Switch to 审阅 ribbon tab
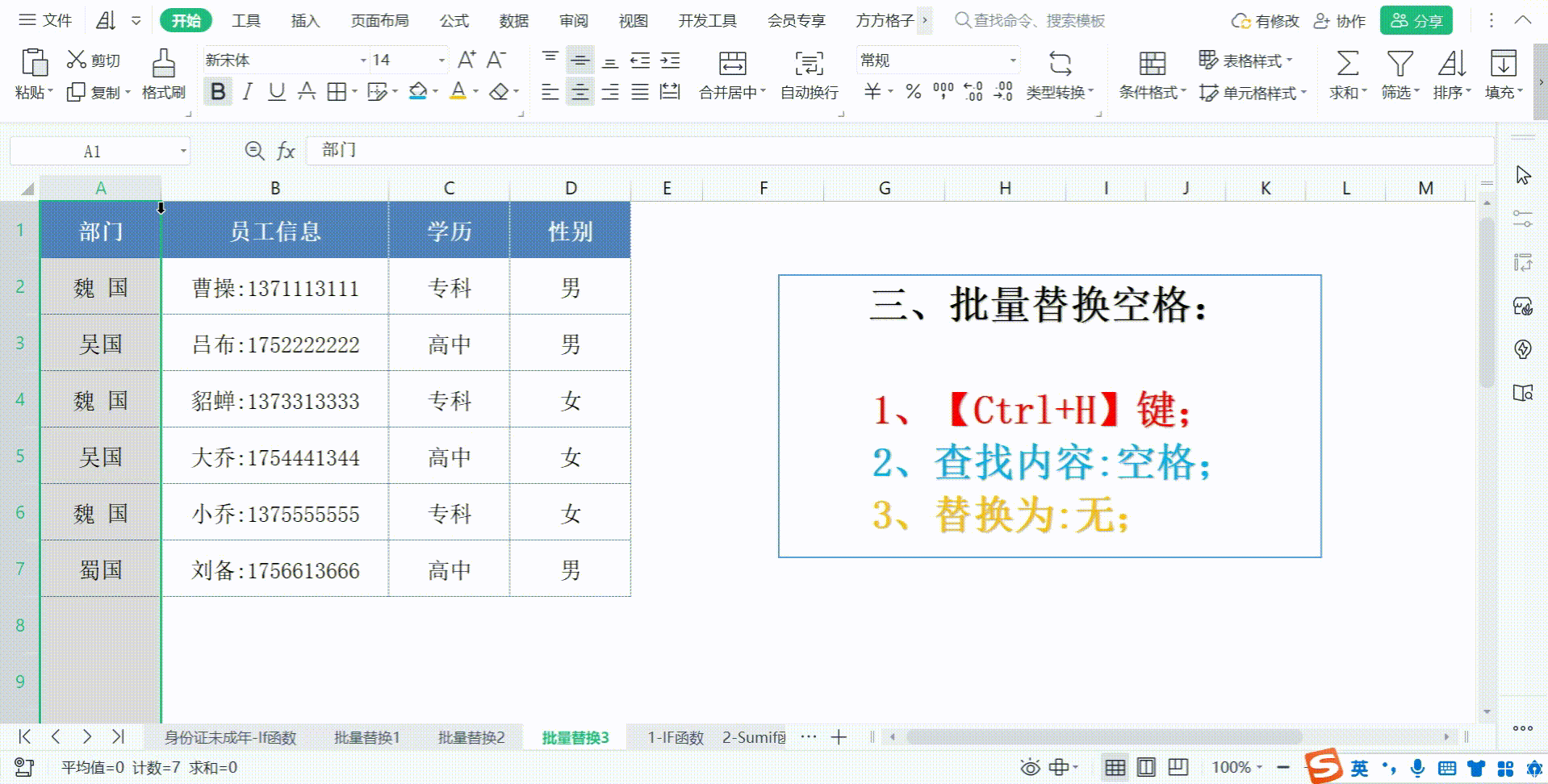Image resolution: width=1548 pixels, height=784 pixels. (x=574, y=20)
